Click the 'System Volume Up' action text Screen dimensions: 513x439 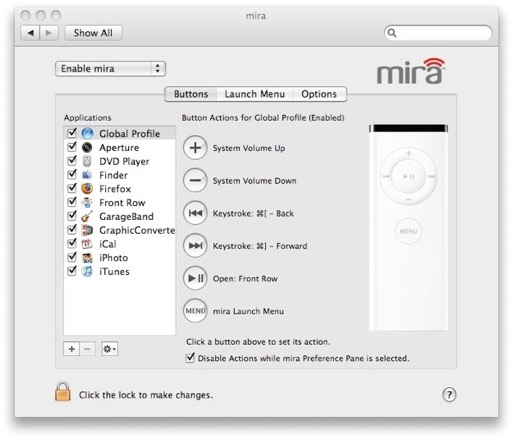click(x=249, y=148)
